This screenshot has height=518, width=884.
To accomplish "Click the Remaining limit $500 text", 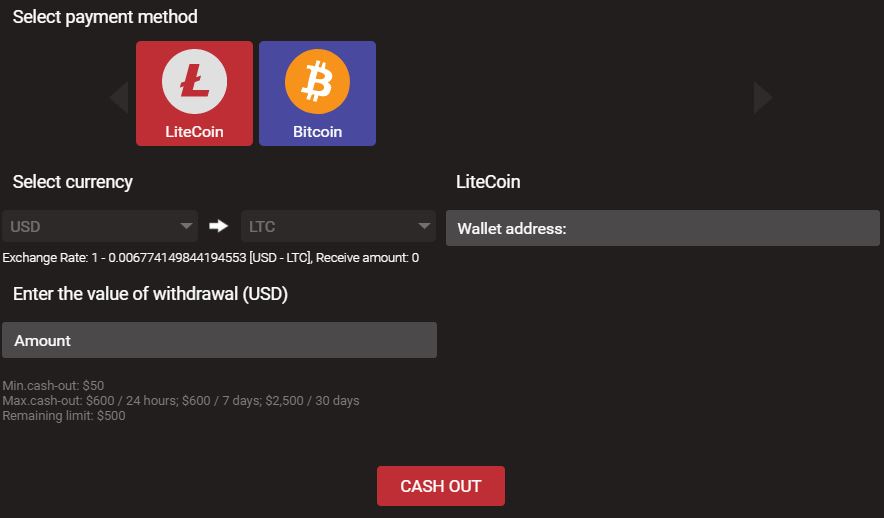I will point(64,416).
